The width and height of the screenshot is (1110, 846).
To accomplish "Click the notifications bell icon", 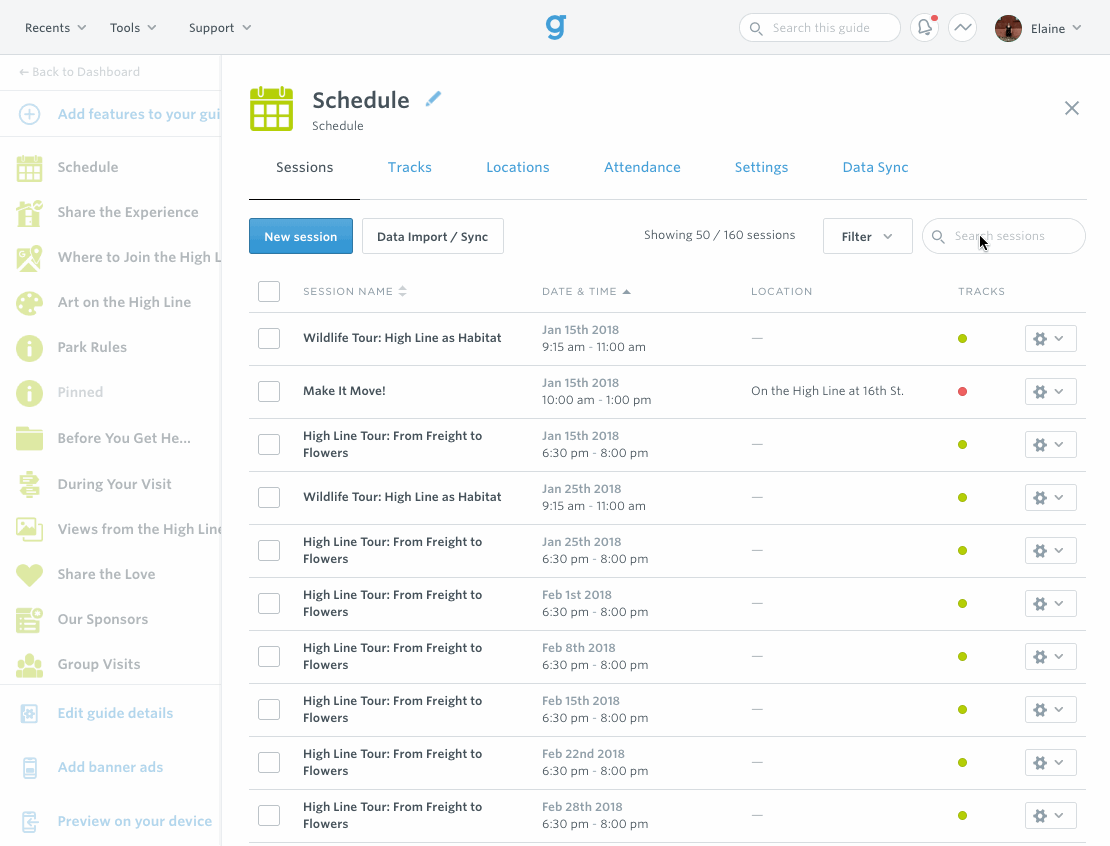I will (x=921, y=27).
